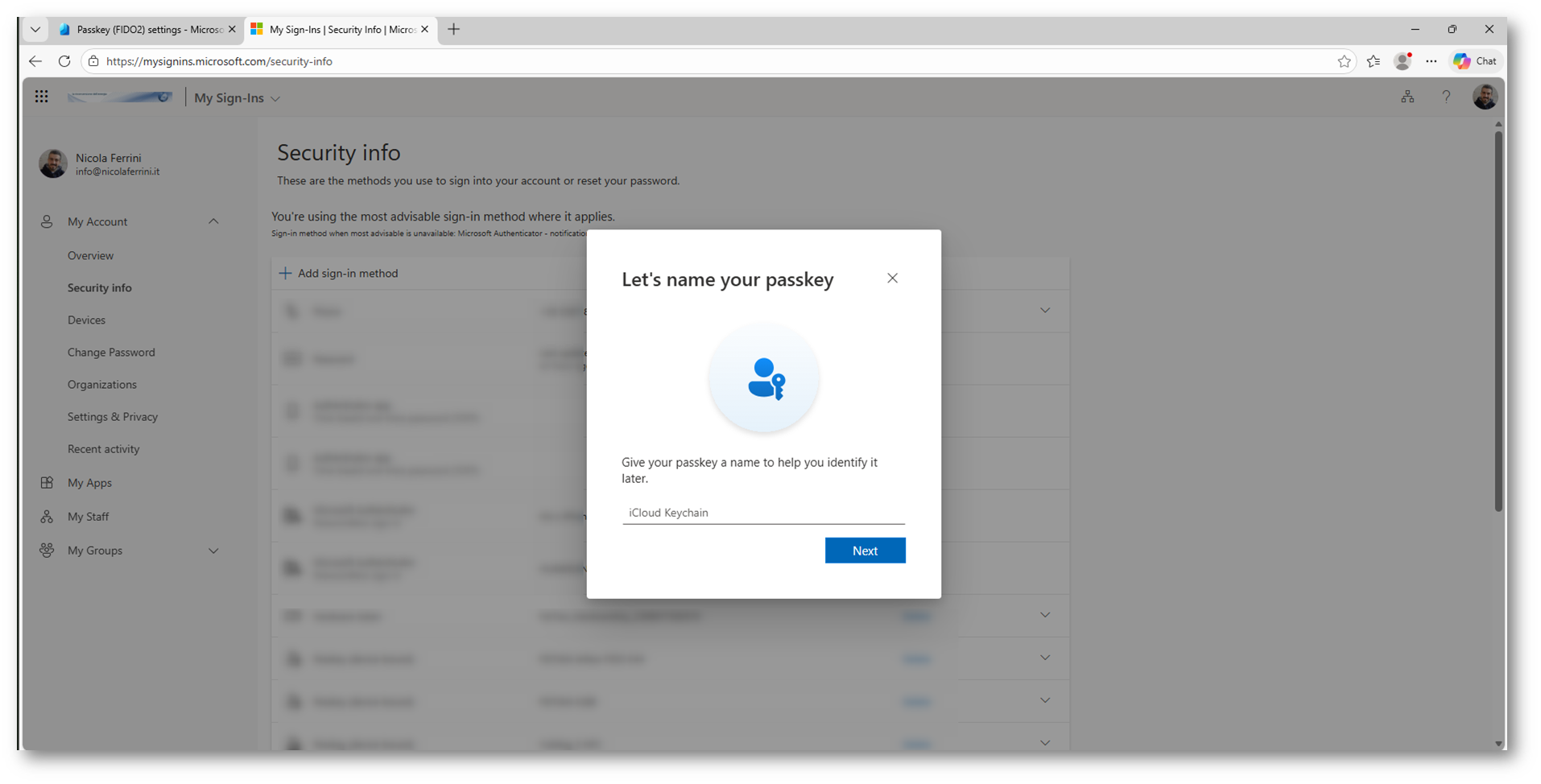Click the My Groups sidebar icon
The height and width of the screenshot is (784, 1541).
(47, 551)
